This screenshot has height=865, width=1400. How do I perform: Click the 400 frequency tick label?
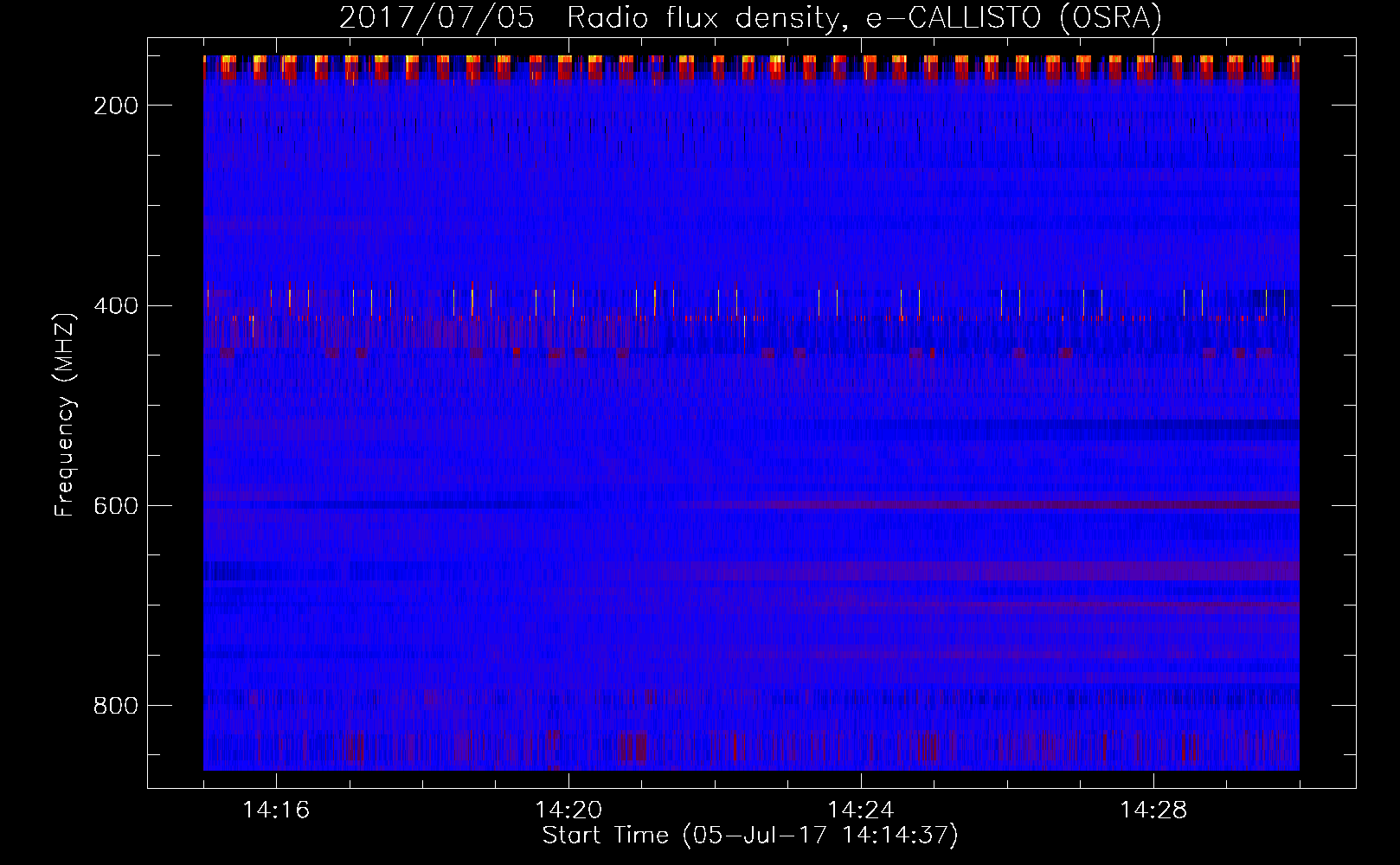tap(116, 306)
